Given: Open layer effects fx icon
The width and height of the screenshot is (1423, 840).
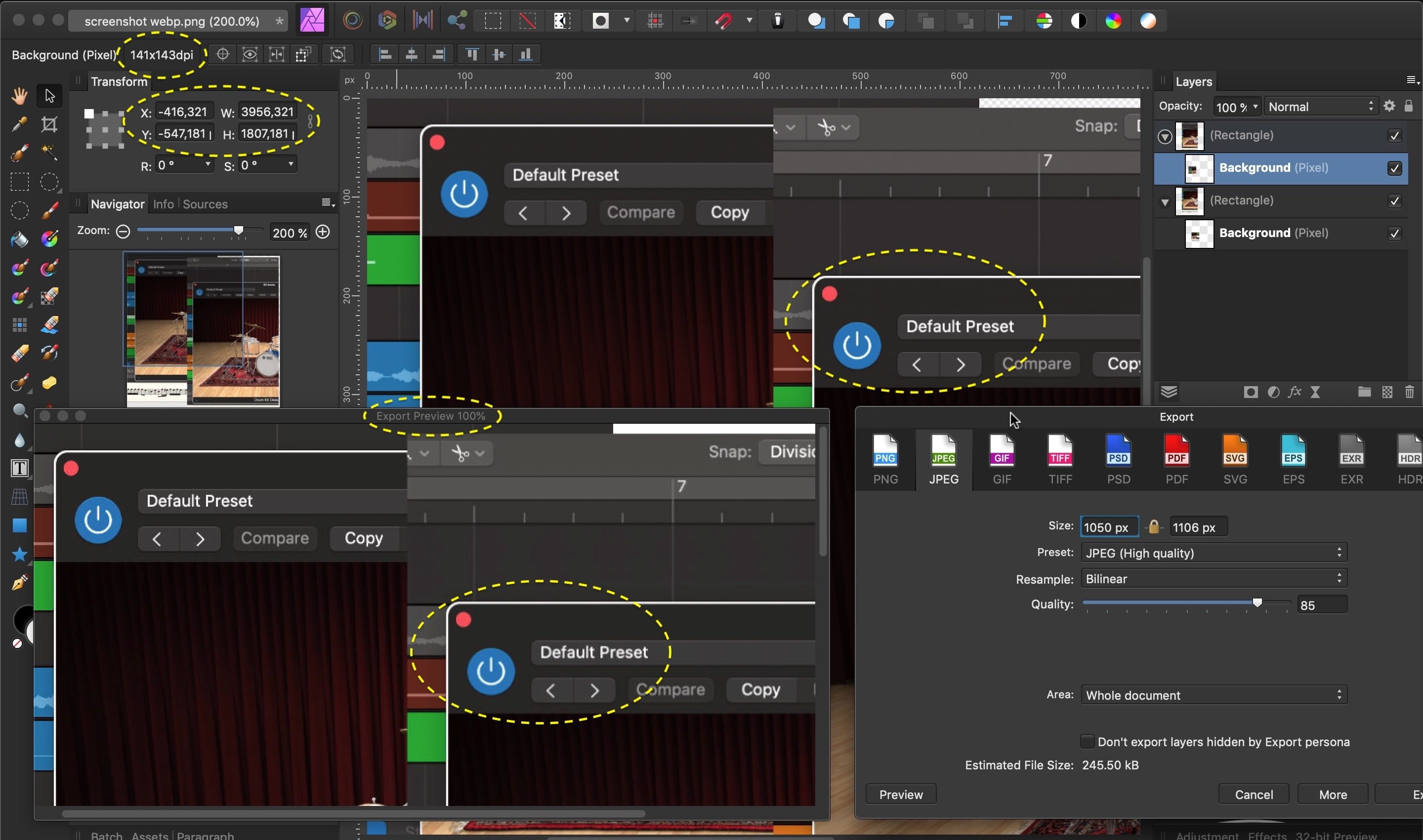Looking at the screenshot, I should 1295,392.
